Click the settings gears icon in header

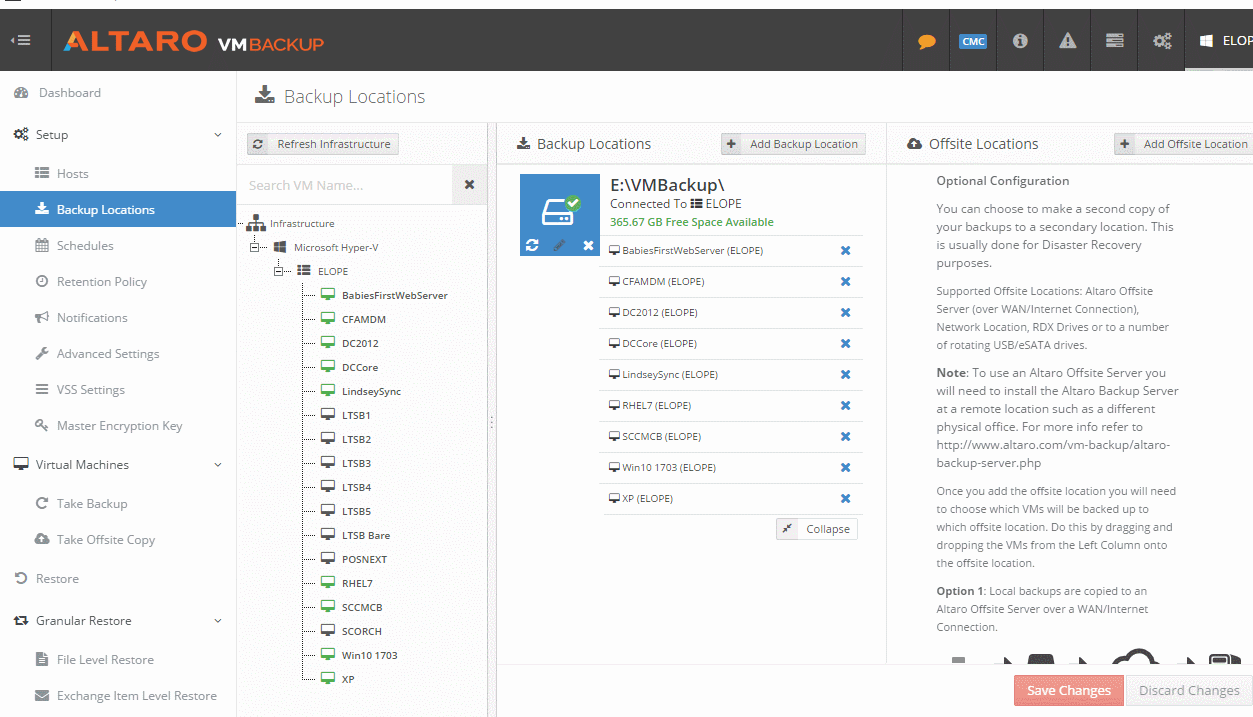pyautogui.click(x=1162, y=41)
